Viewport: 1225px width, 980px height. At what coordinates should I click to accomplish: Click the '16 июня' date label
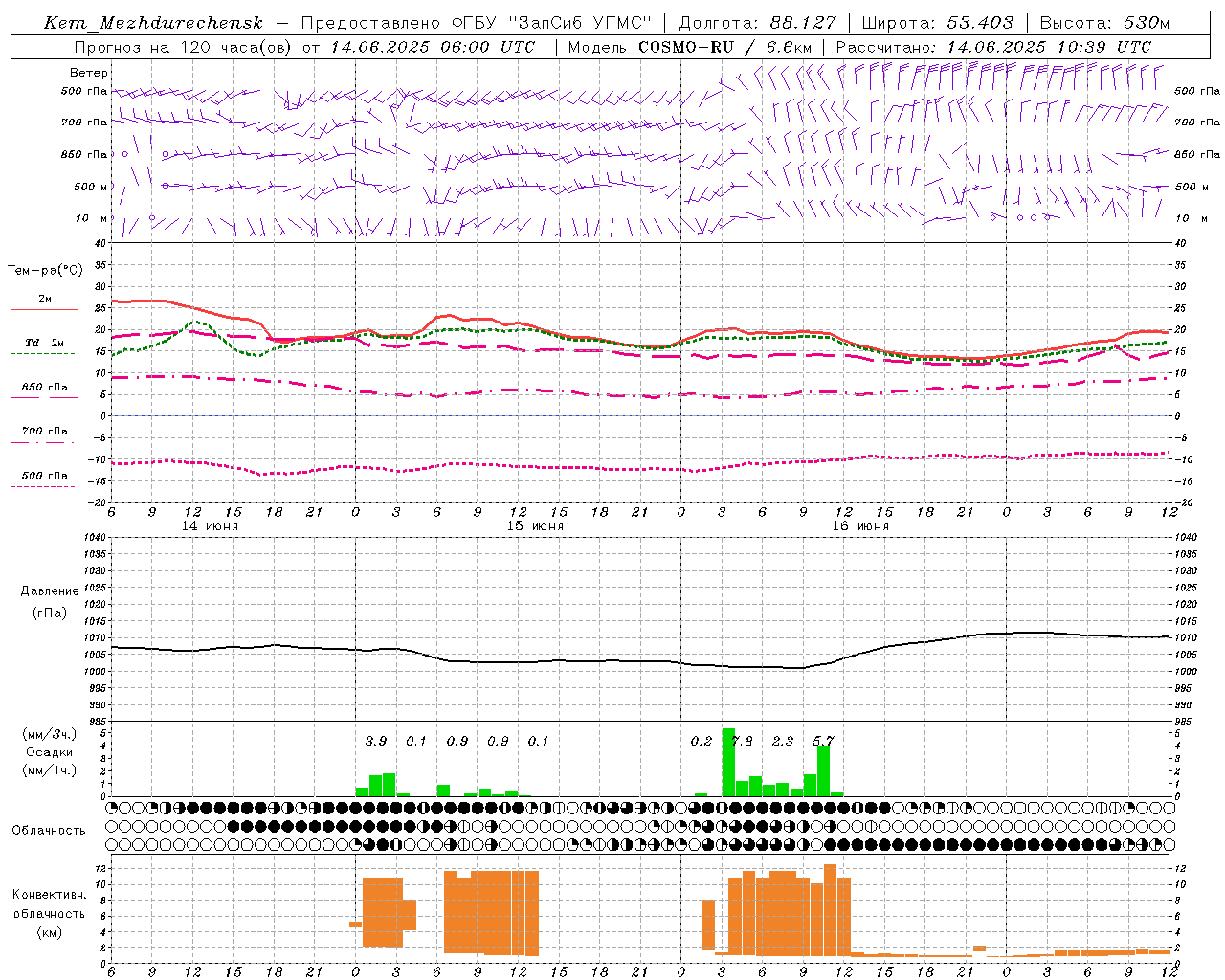pos(860,526)
